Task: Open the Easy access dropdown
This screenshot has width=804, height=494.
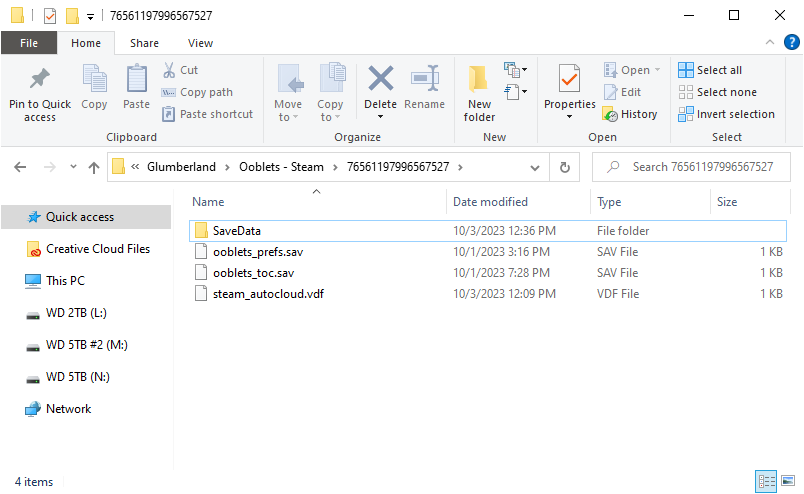Action: 516,92
